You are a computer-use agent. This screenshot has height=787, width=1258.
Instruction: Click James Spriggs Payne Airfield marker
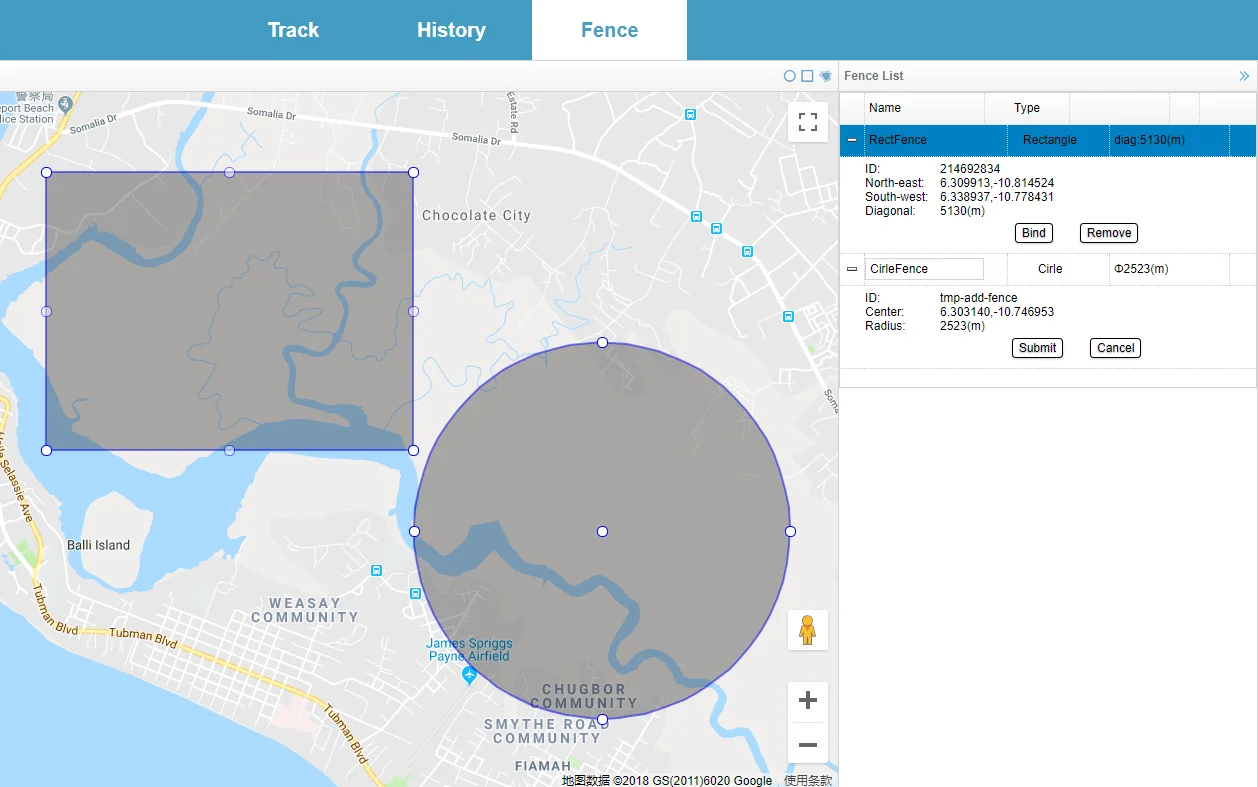[469, 676]
